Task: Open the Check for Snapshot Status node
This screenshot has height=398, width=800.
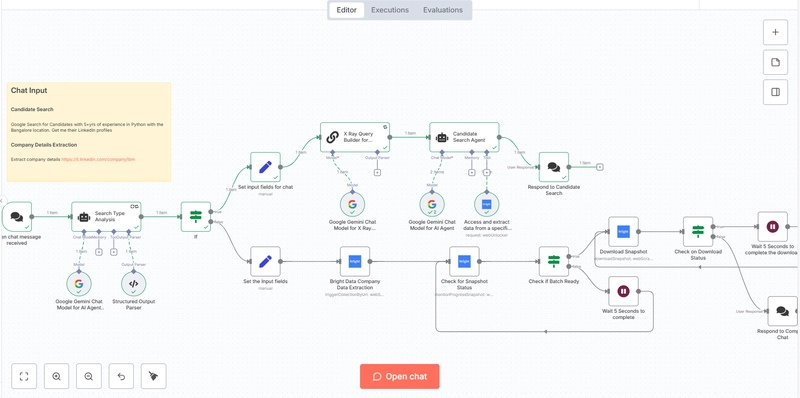Action: coord(464,261)
